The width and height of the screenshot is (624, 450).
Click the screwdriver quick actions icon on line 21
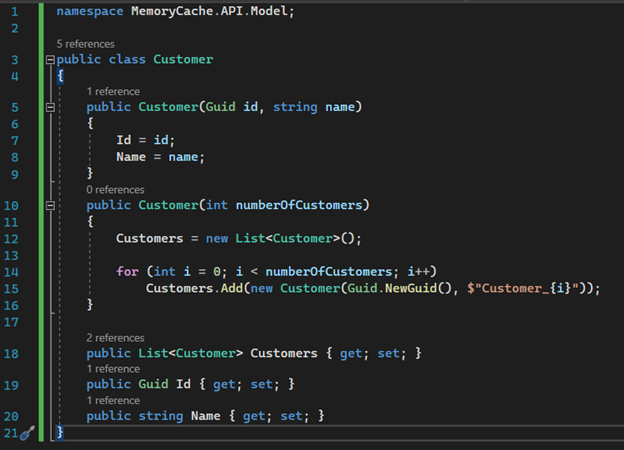[27, 433]
